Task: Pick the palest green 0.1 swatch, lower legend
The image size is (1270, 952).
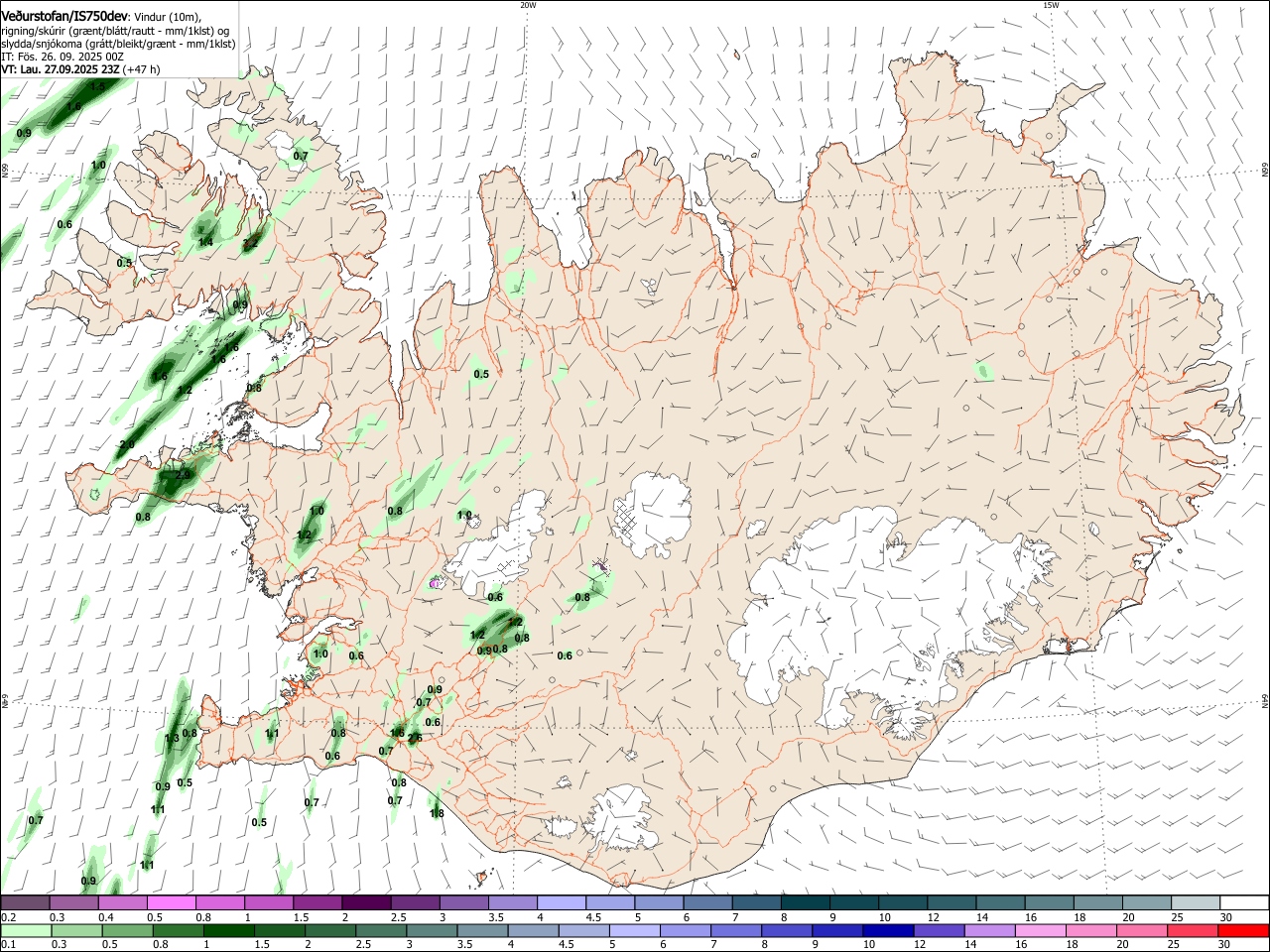Action: 26,930
